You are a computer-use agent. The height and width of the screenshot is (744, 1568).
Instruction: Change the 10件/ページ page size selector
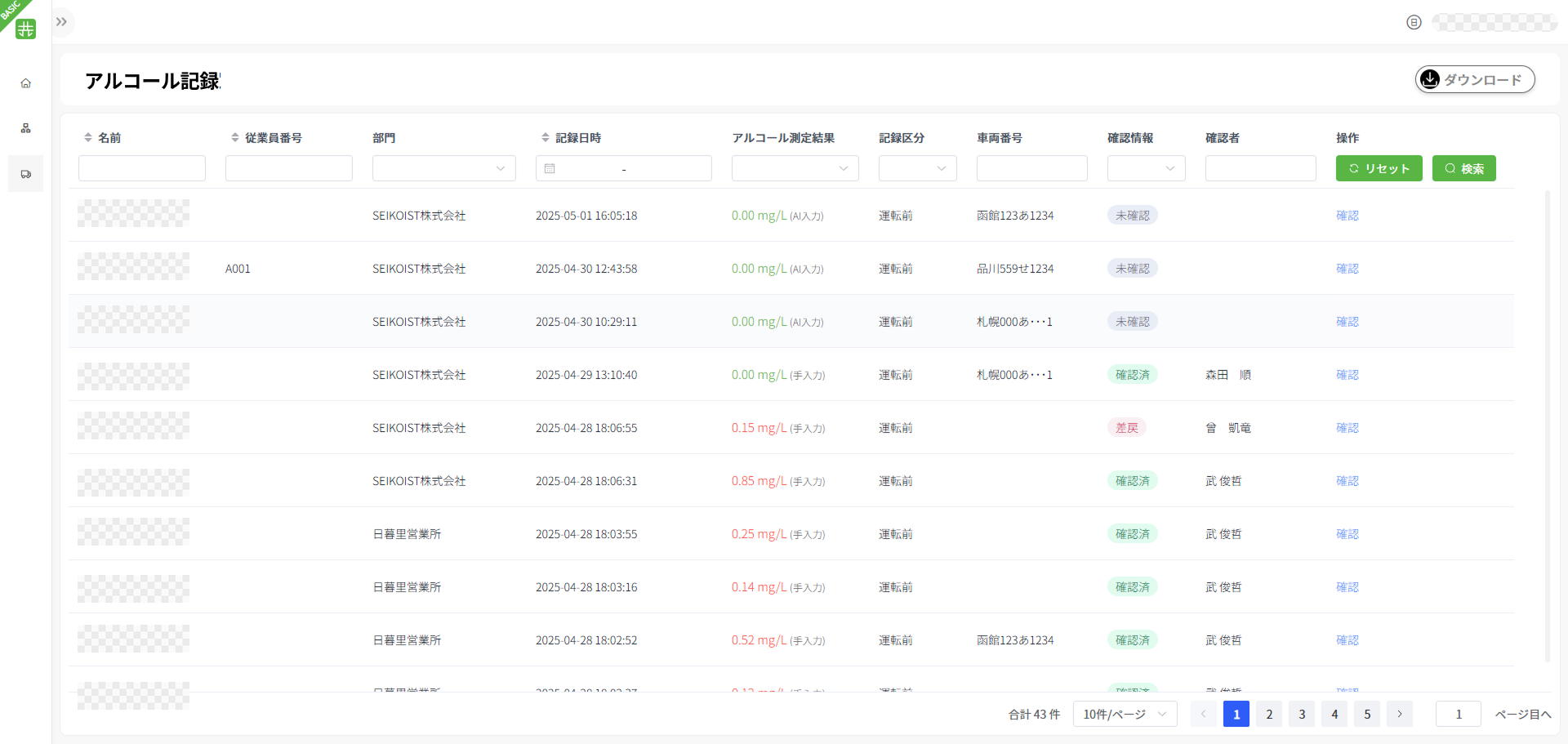(x=1125, y=715)
